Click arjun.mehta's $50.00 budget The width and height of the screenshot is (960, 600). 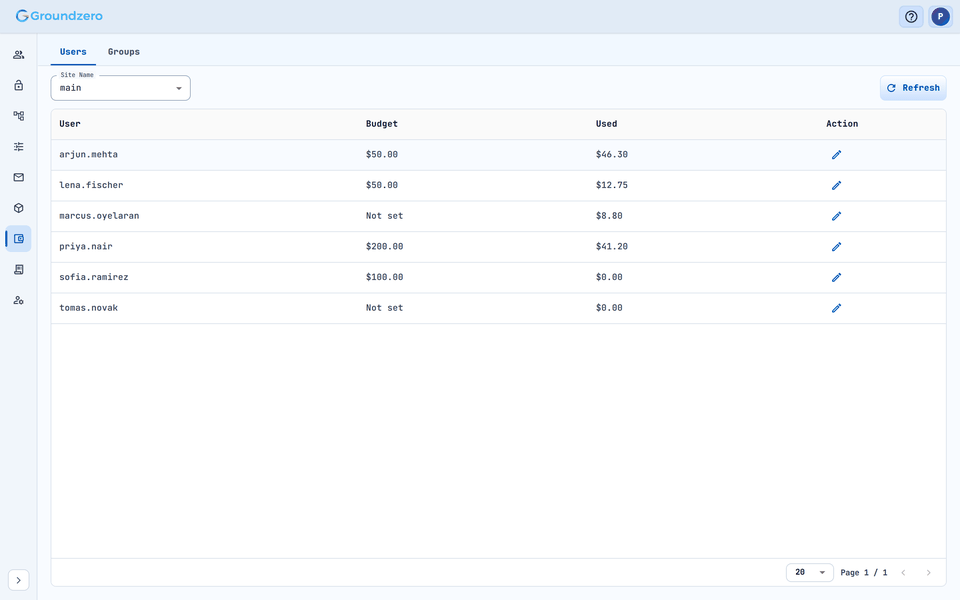click(381, 154)
